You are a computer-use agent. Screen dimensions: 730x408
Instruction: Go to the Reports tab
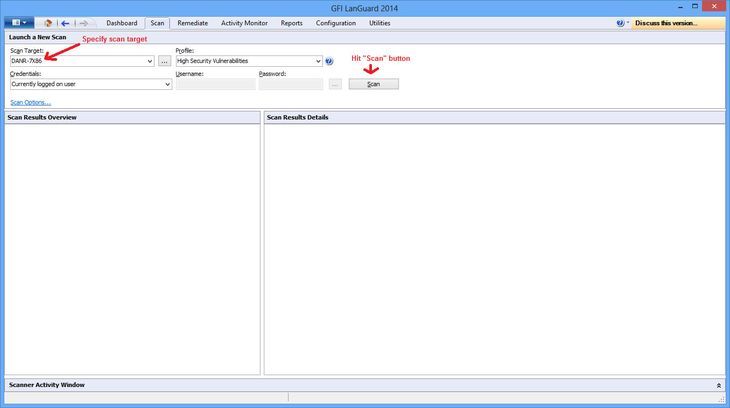[291, 23]
